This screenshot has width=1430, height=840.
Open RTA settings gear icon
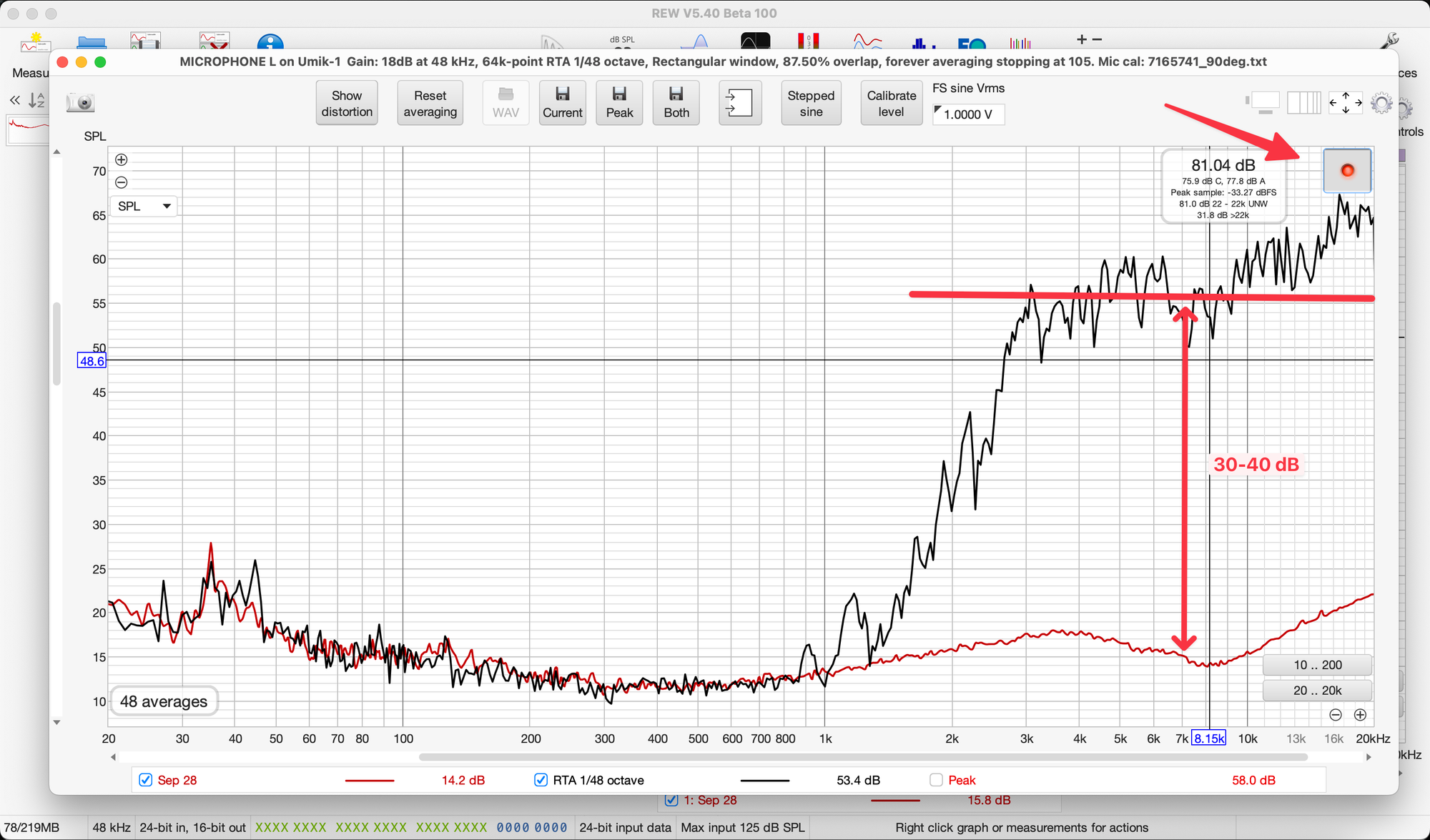pos(1381,104)
